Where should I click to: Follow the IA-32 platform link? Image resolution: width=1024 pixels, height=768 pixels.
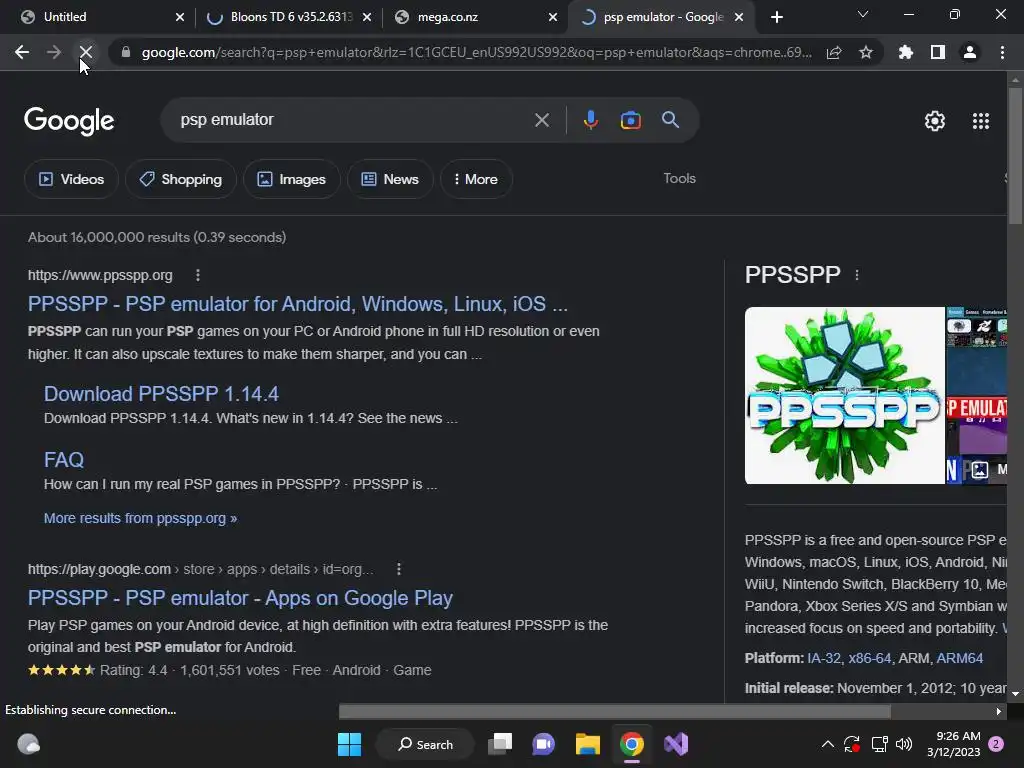[824, 658]
